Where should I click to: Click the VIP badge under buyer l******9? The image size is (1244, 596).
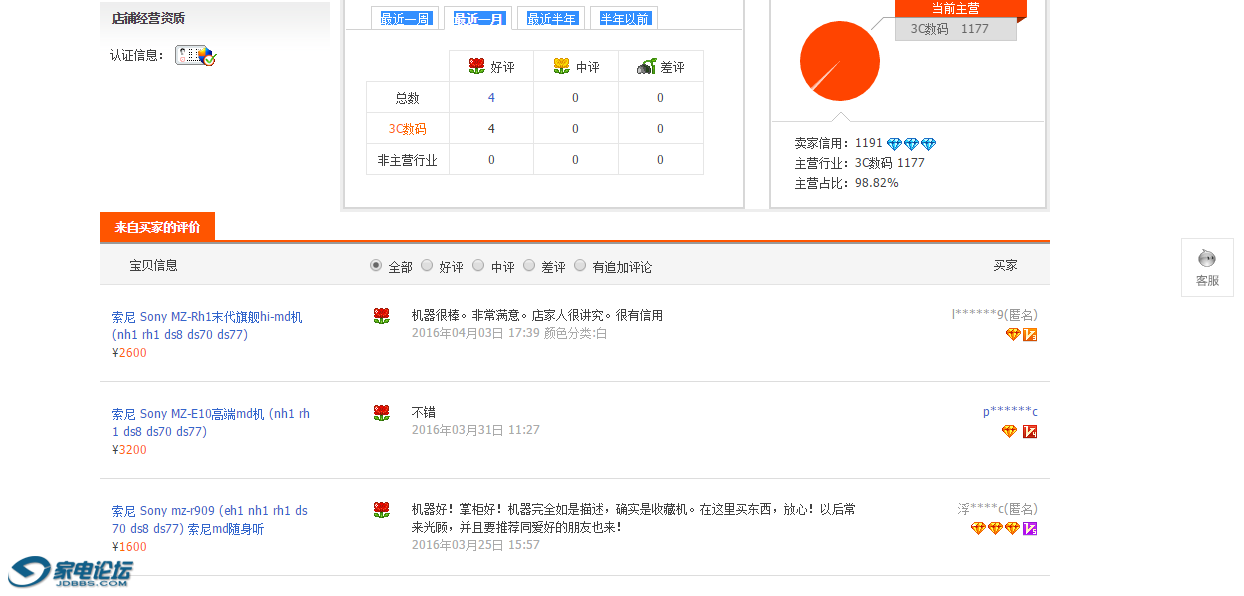[1030, 334]
